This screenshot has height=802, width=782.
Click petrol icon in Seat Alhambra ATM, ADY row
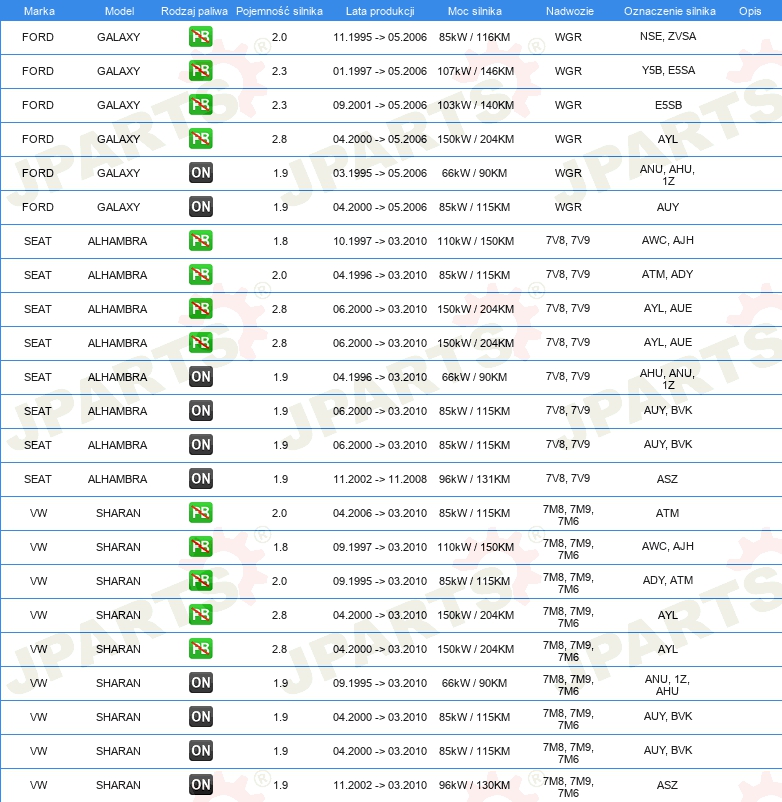pyautogui.click(x=200, y=275)
